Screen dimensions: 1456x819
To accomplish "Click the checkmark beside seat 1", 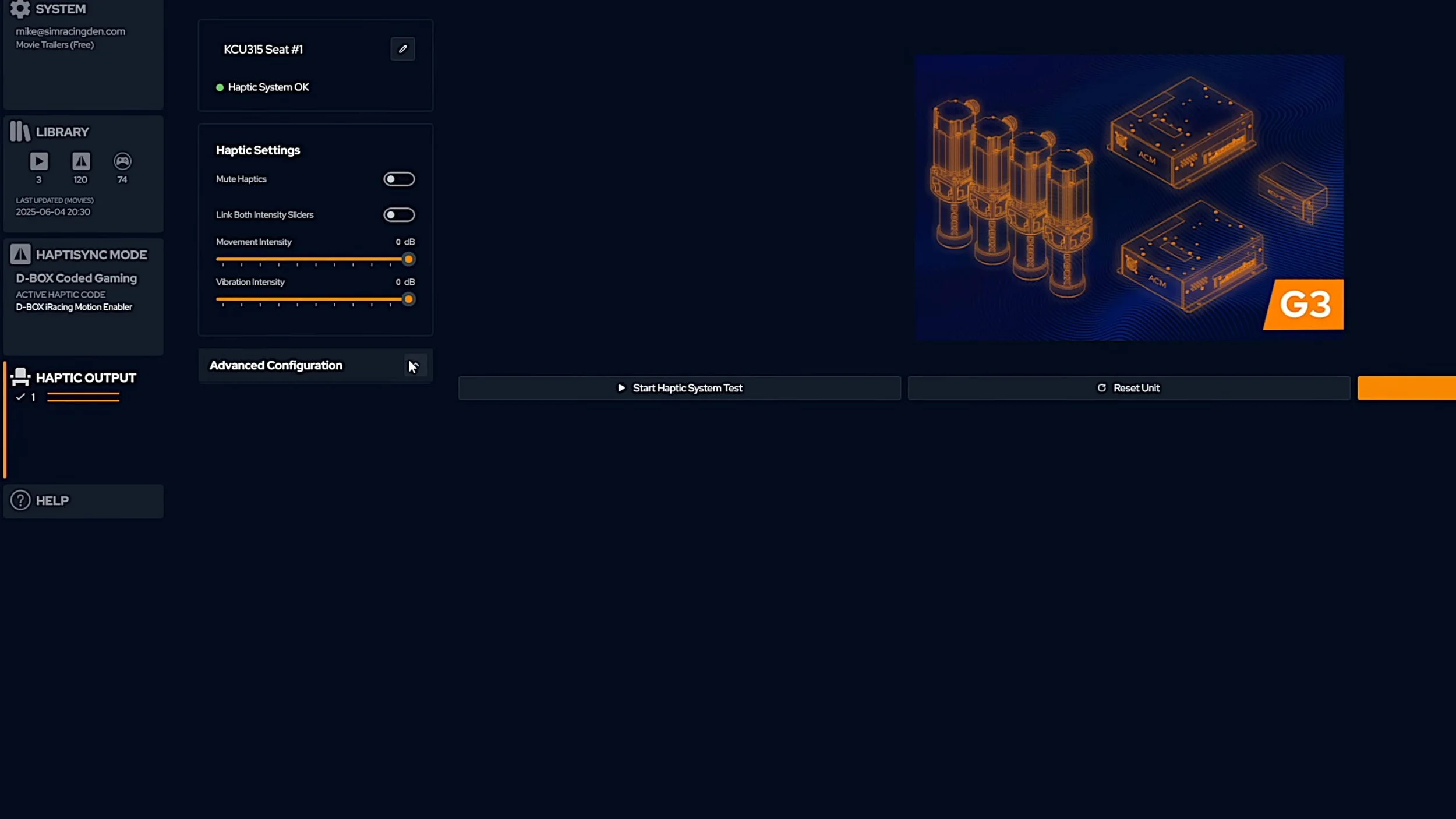I will [20, 397].
